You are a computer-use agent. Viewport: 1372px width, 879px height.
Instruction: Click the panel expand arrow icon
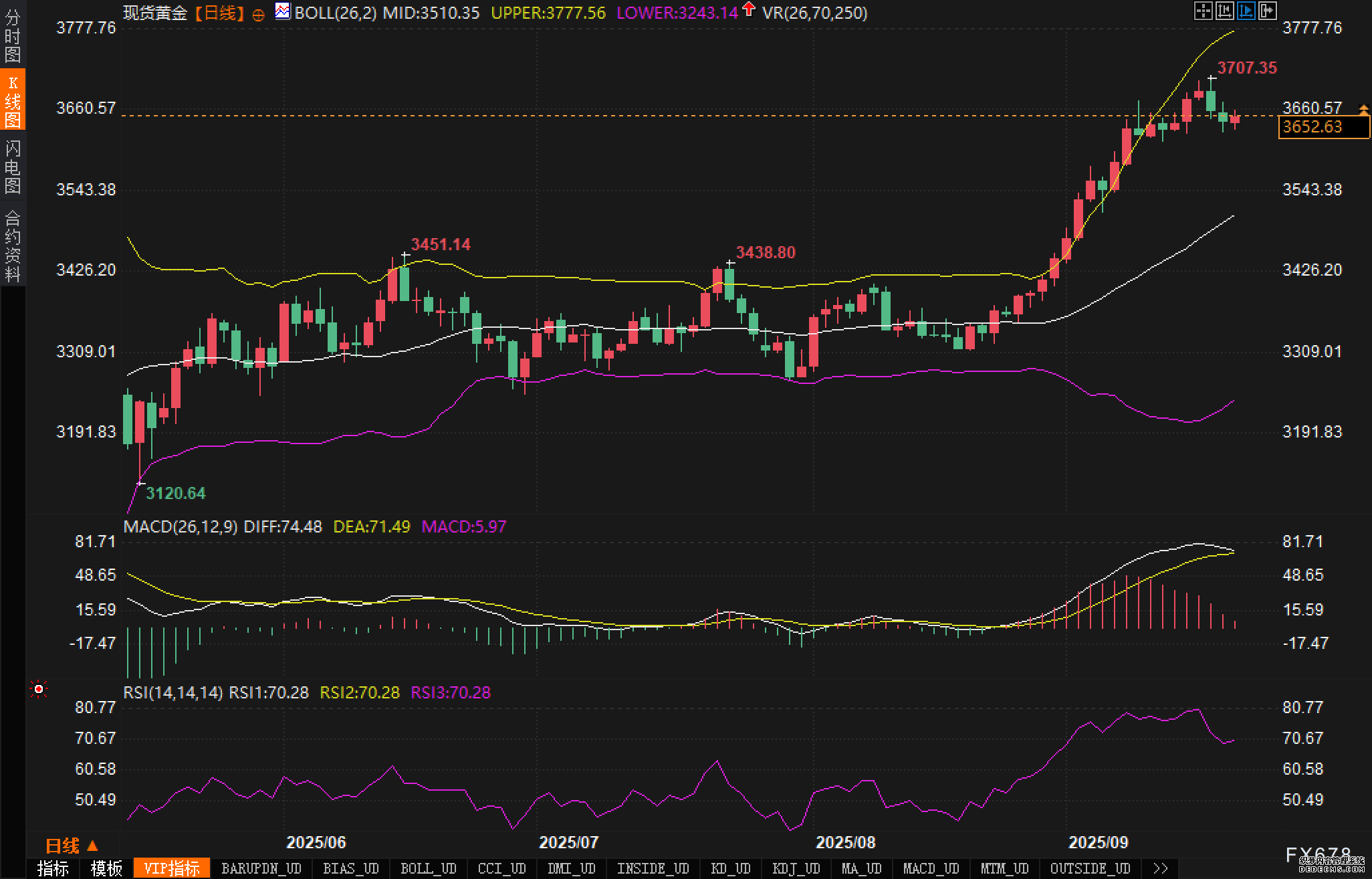[x=1267, y=11]
